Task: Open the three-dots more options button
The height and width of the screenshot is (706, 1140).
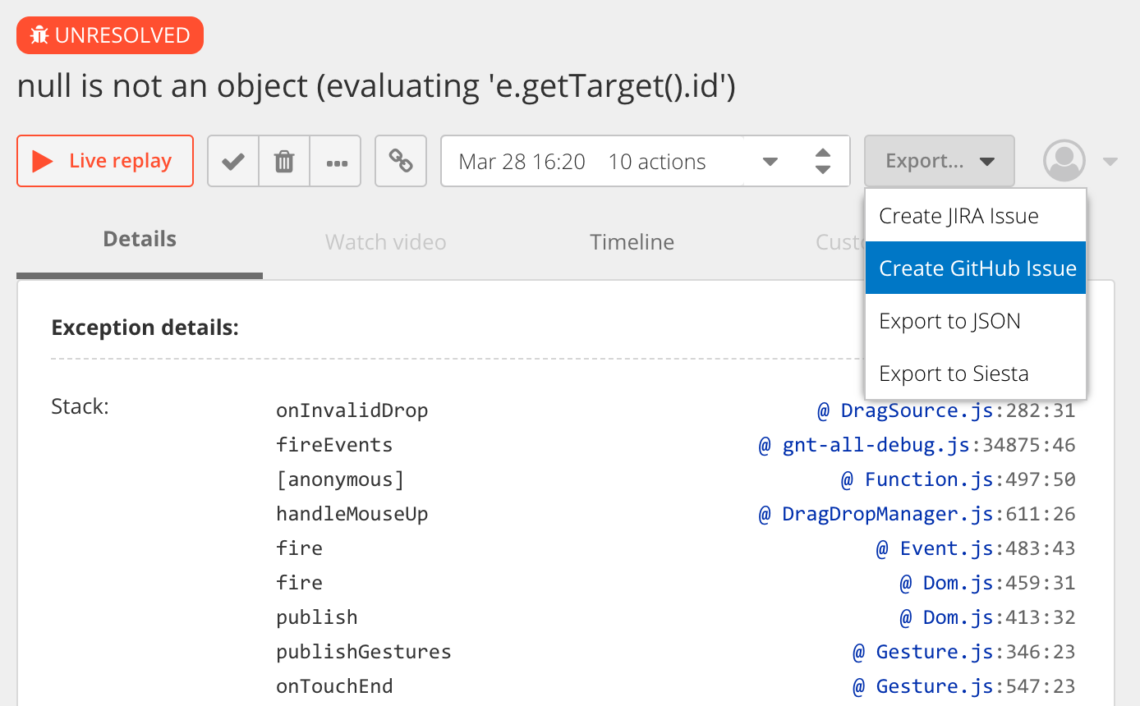Action: pyautogui.click(x=336, y=161)
